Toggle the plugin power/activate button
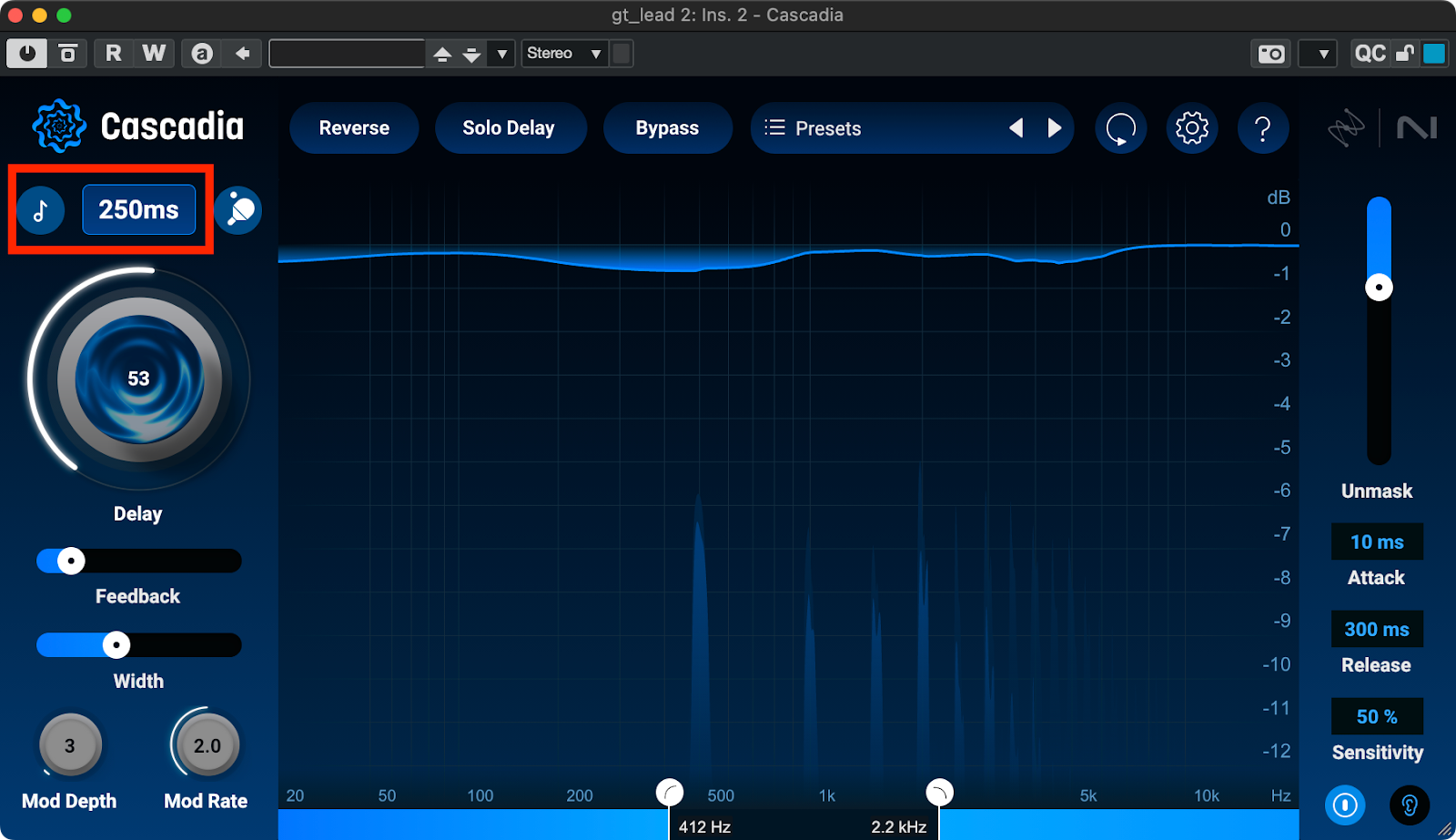This screenshot has width=1456, height=840. click(x=27, y=54)
